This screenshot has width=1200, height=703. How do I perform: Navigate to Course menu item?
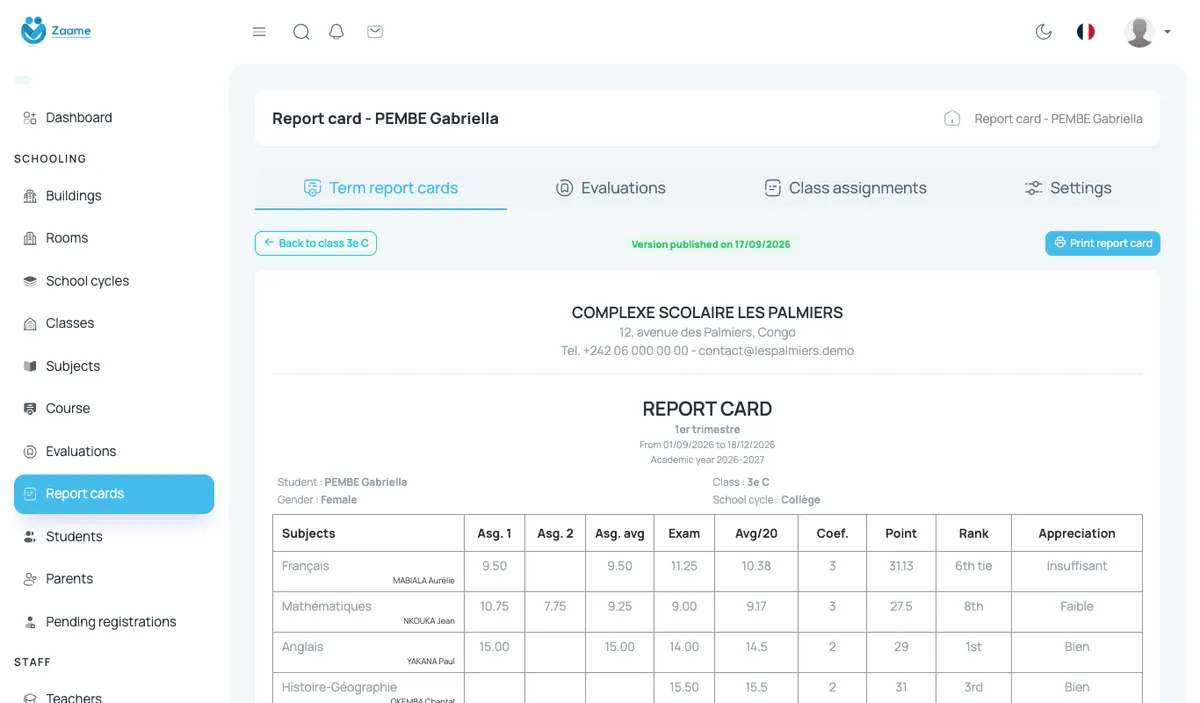click(x=114, y=408)
